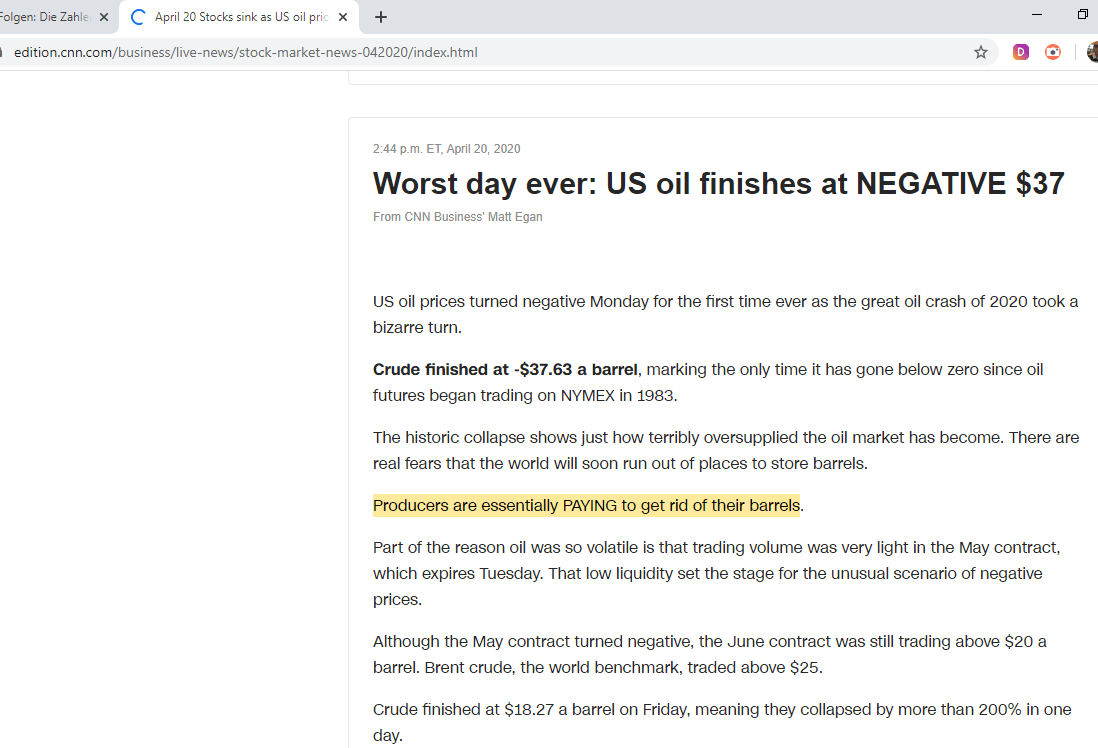Close the 'Folgen: Die Zahlen' tab
Viewport: 1098px width, 748px height.
click(x=104, y=17)
